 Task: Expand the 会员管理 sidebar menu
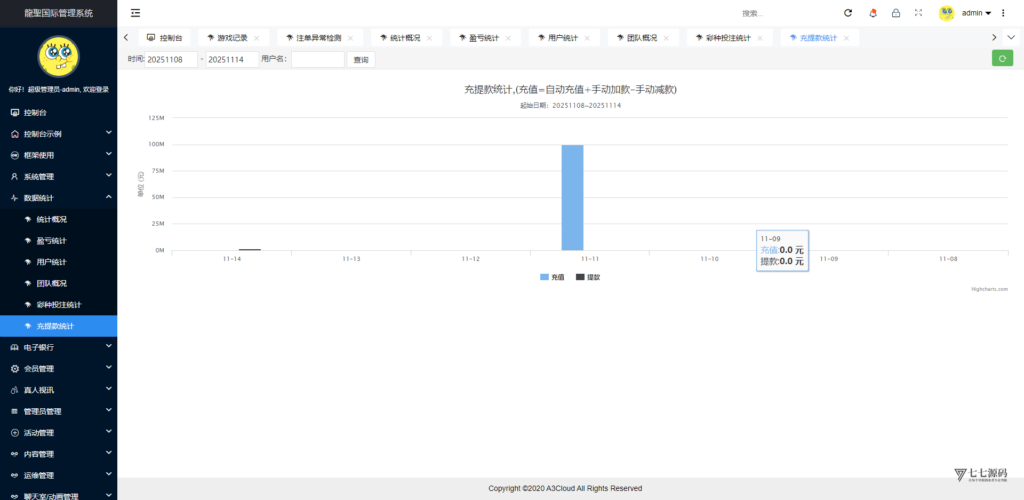[58, 369]
